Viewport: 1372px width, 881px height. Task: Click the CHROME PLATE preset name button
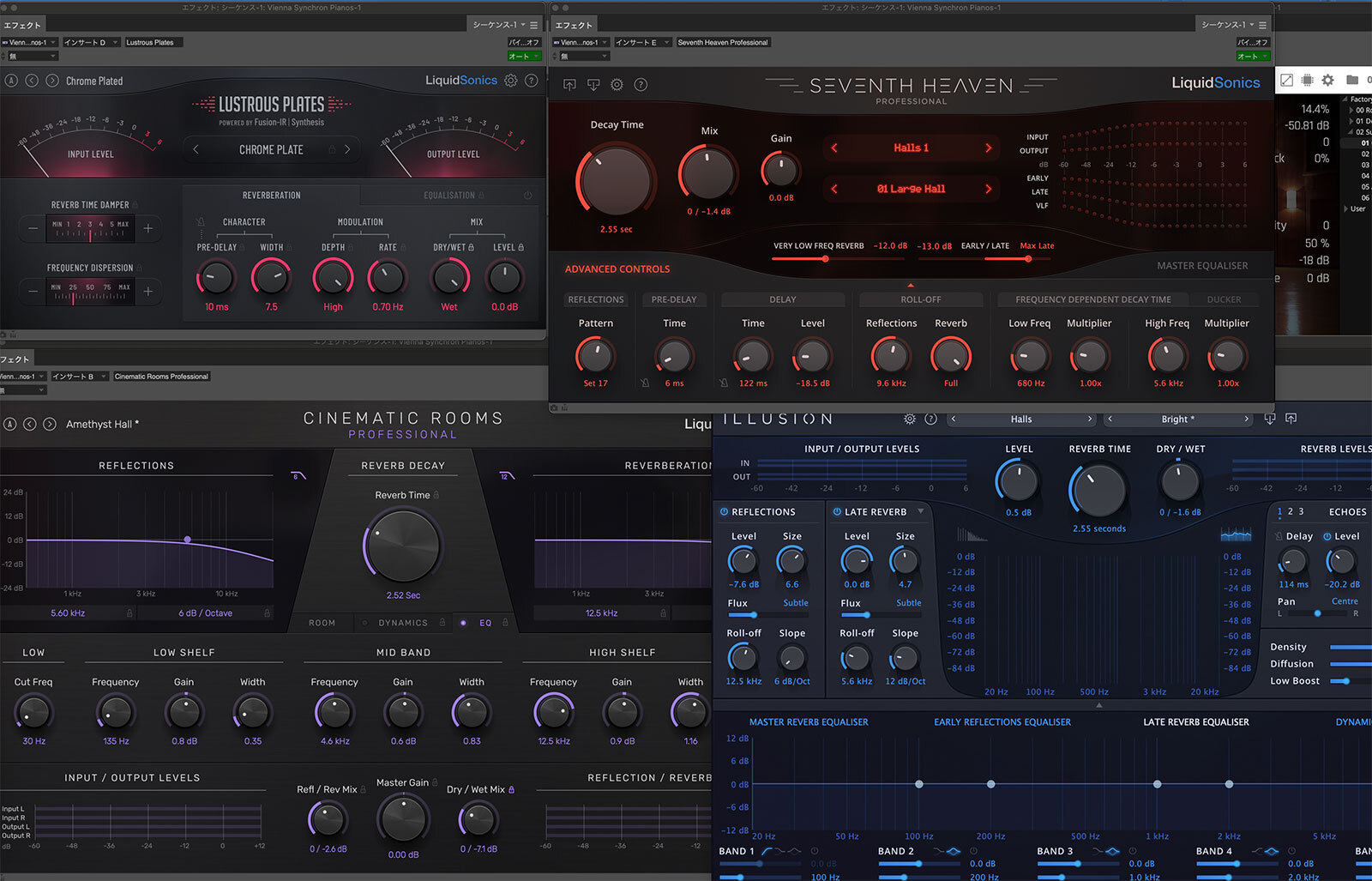click(x=271, y=149)
